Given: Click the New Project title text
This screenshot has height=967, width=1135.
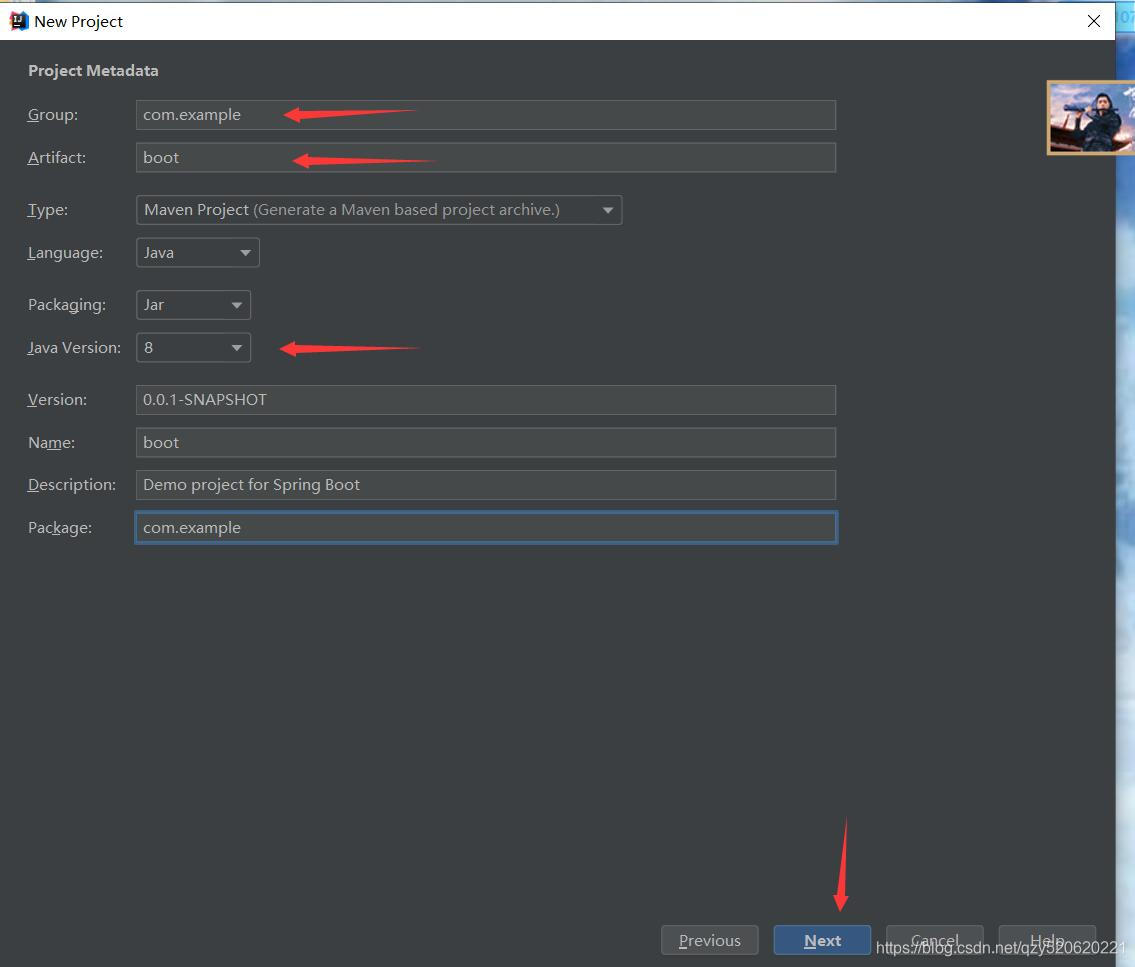Looking at the screenshot, I should tap(78, 22).
